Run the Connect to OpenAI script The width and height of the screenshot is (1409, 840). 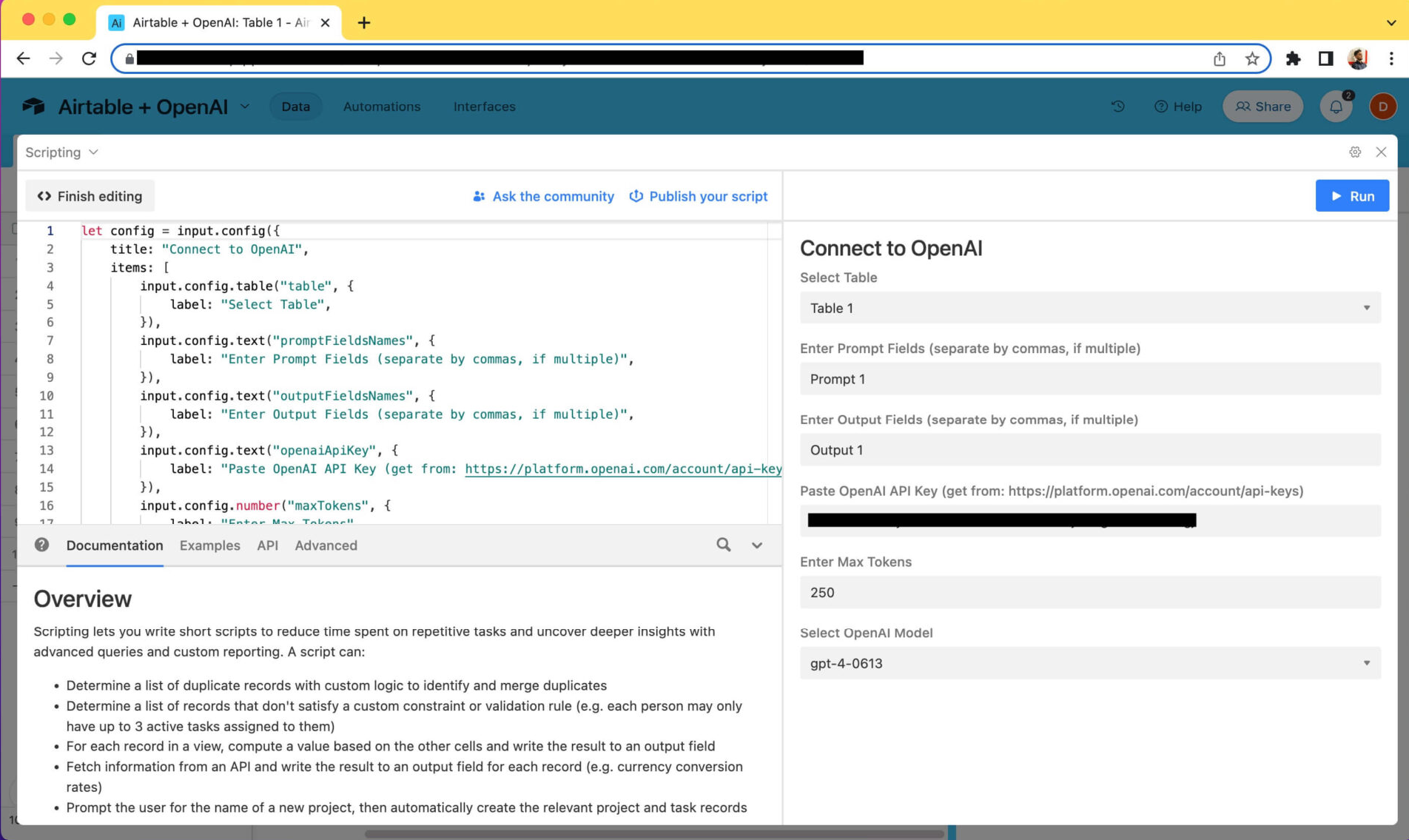pos(1352,195)
